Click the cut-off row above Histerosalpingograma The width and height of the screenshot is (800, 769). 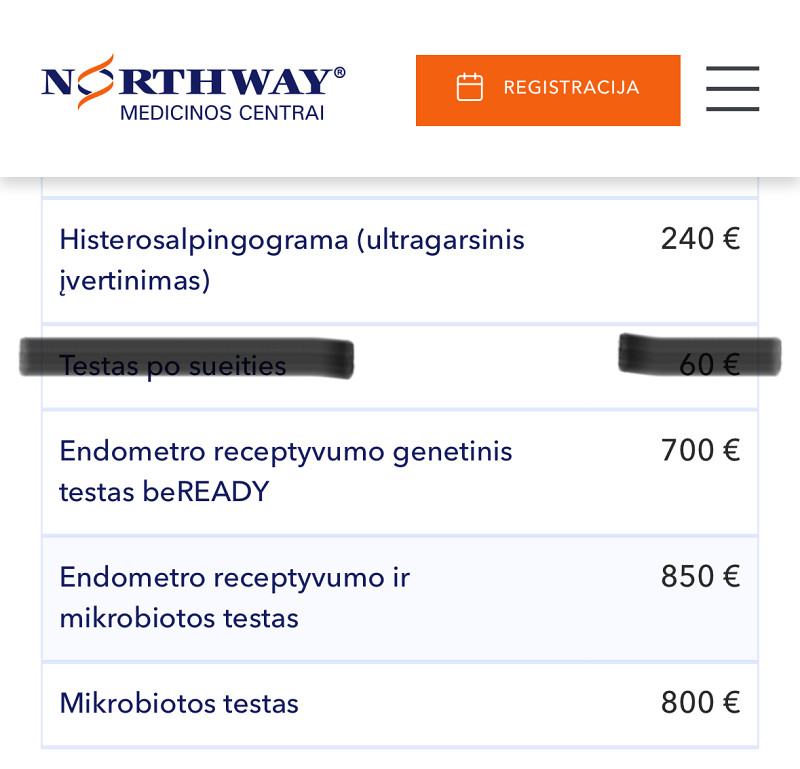tap(400, 187)
